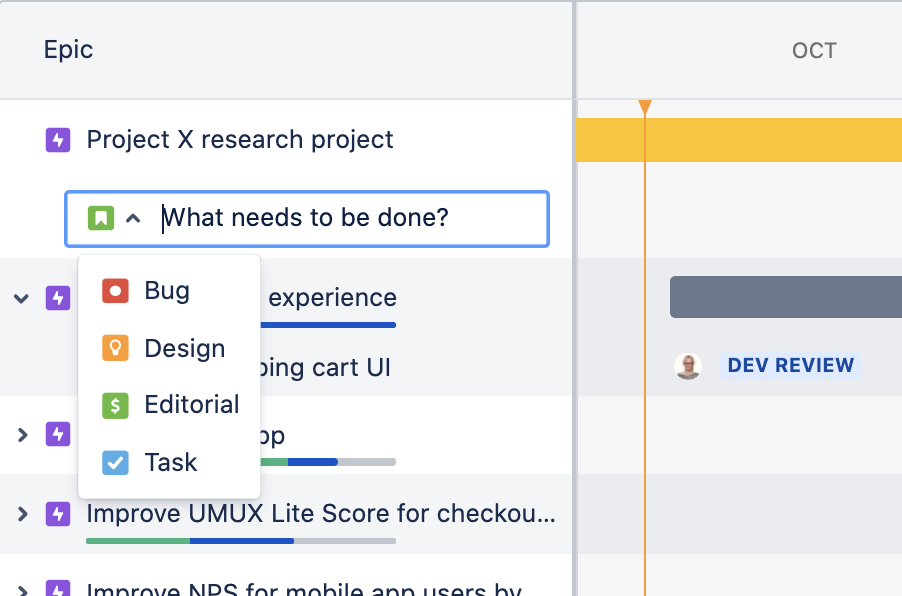
Task: Click the assignee avatar next to DEV REVIEW
Action: (689, 366)
